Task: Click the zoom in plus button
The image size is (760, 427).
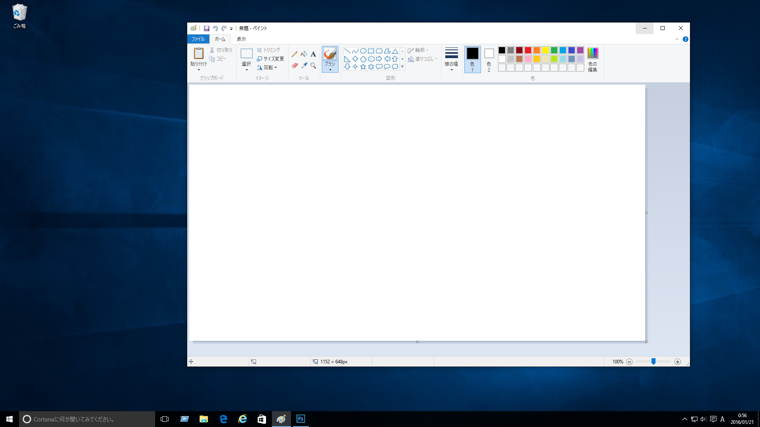Action: click(678, 362)
